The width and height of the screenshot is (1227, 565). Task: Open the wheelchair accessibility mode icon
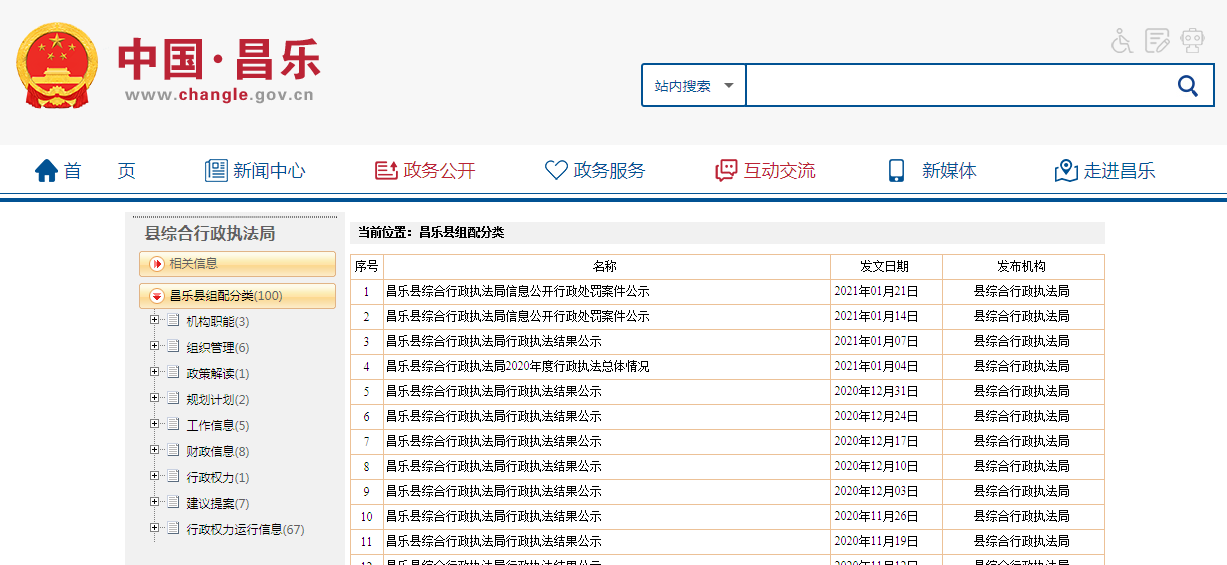pos(1122,41)
